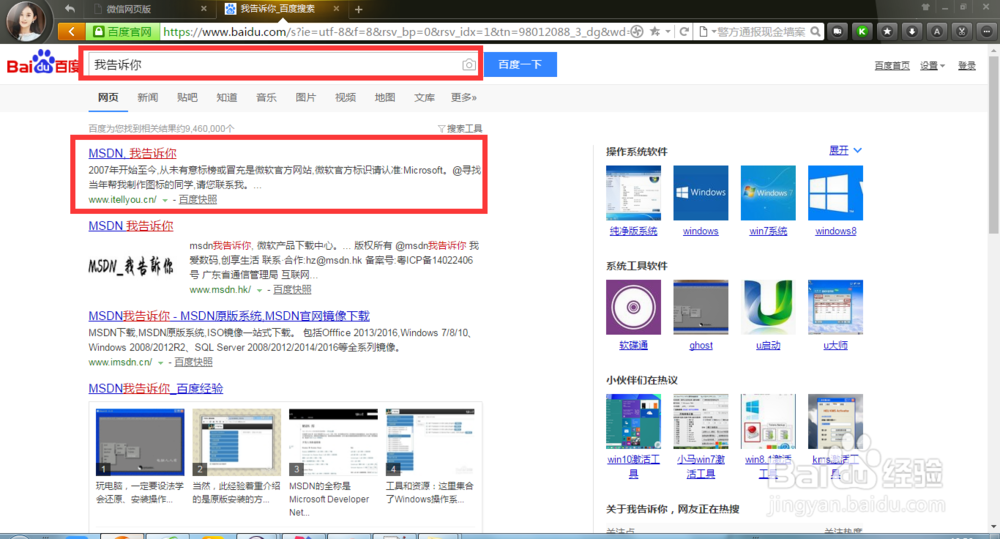Open MSDN我告诉你_百度经验 result
Screen dimensions: 1000x539
pos(156,388)
